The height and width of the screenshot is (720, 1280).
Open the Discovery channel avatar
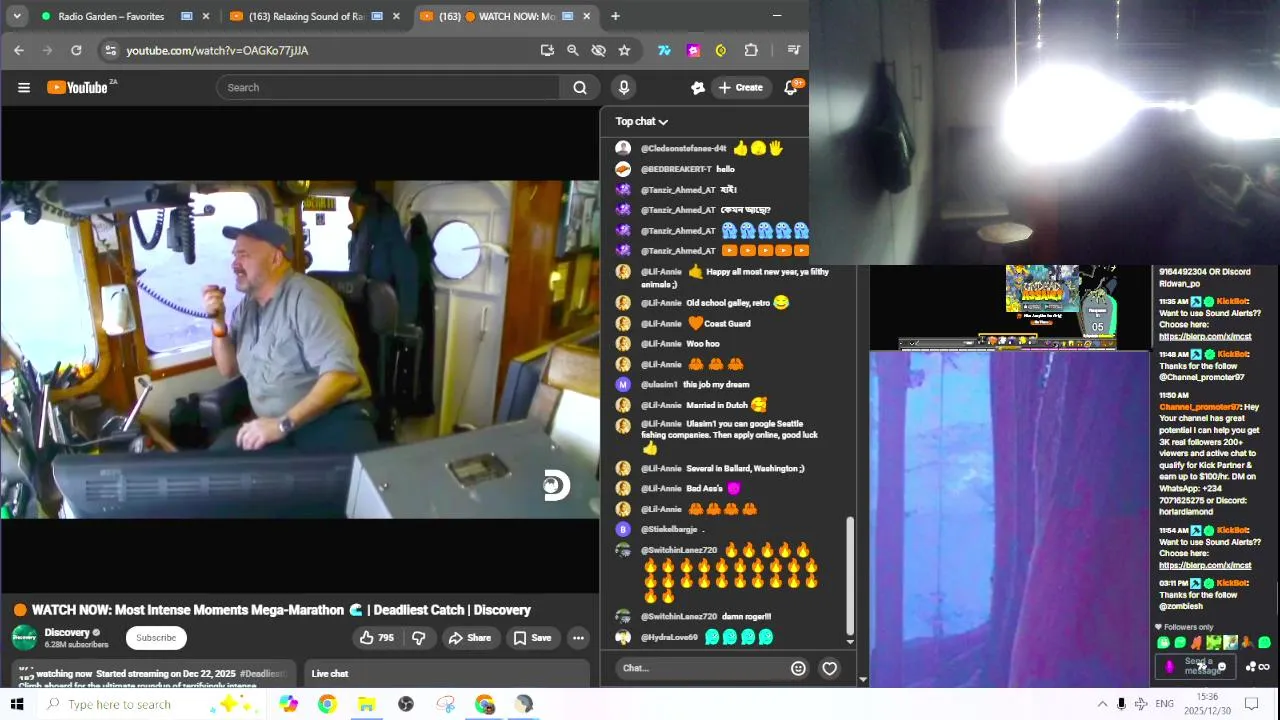pos(24,638)
